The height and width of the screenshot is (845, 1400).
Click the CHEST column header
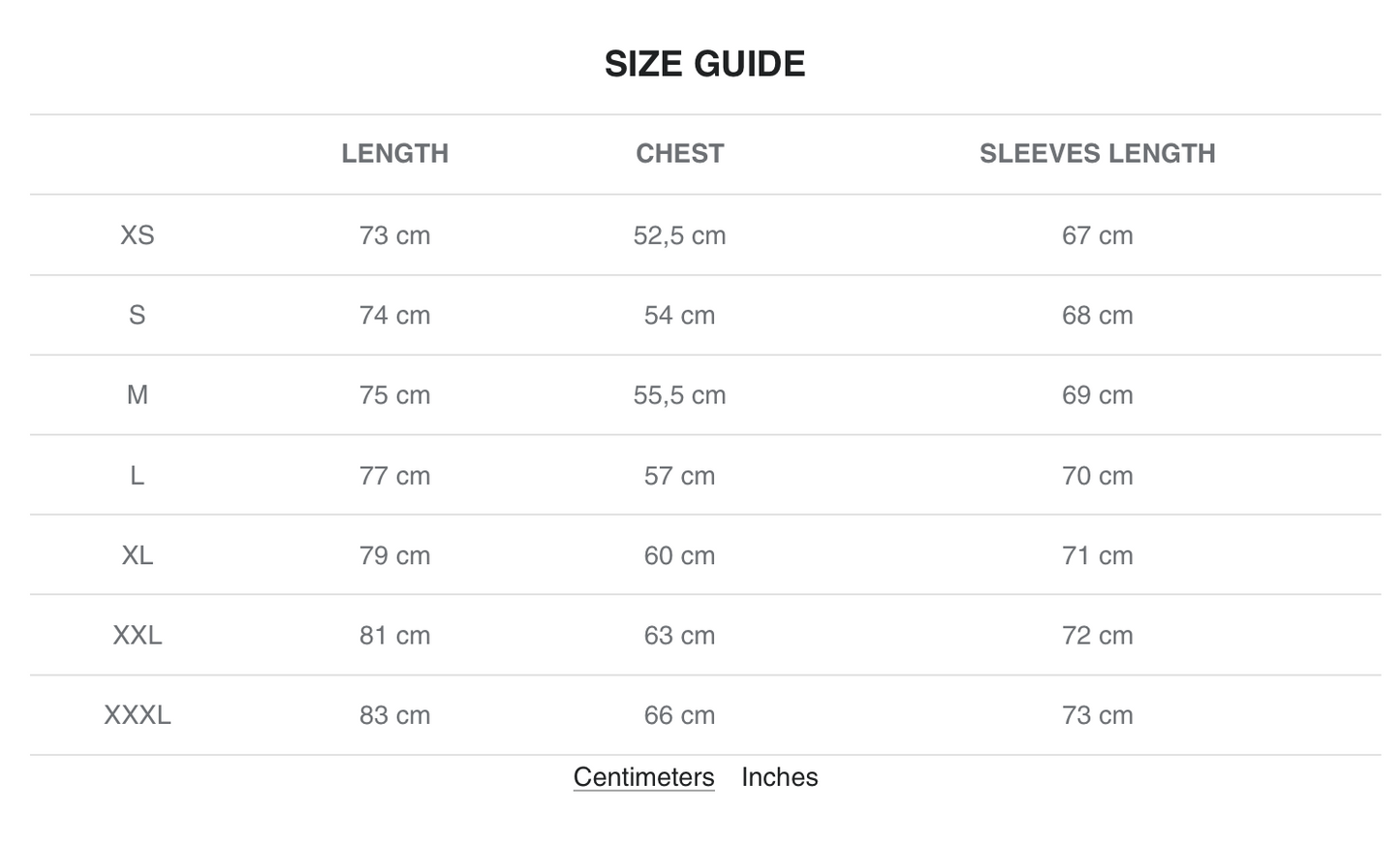(x=679, y=153)
